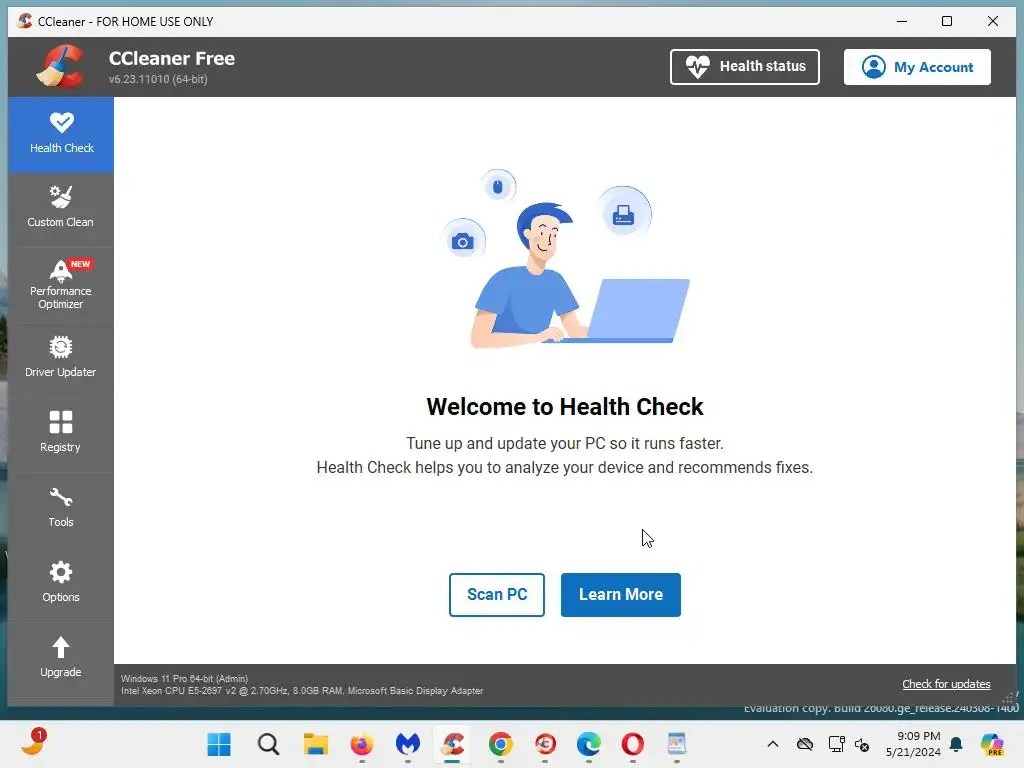1024x768 pixels.
Task: Open Malwarebytes from taskbar
Action: click(x=408, y=744)
